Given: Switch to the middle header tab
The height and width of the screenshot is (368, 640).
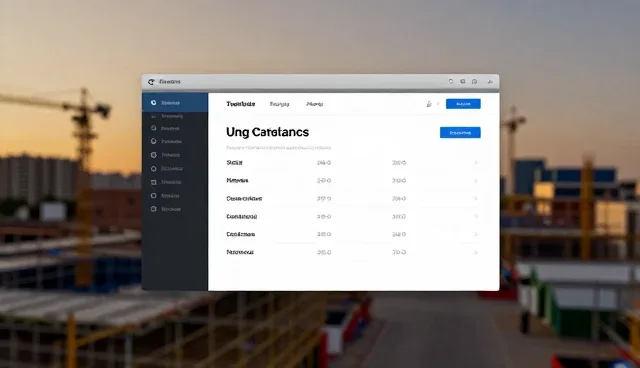Looking at the screenshot, I should tap(280, 104).
